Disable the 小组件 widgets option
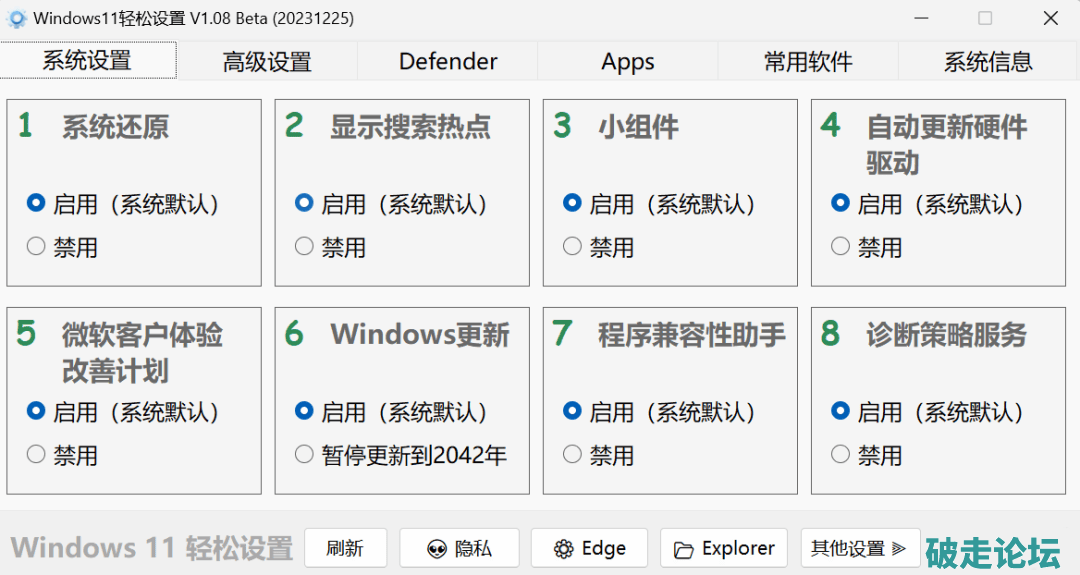This screenshot has width=1080, height=575. pyautogui.click(x=573, y=246)
